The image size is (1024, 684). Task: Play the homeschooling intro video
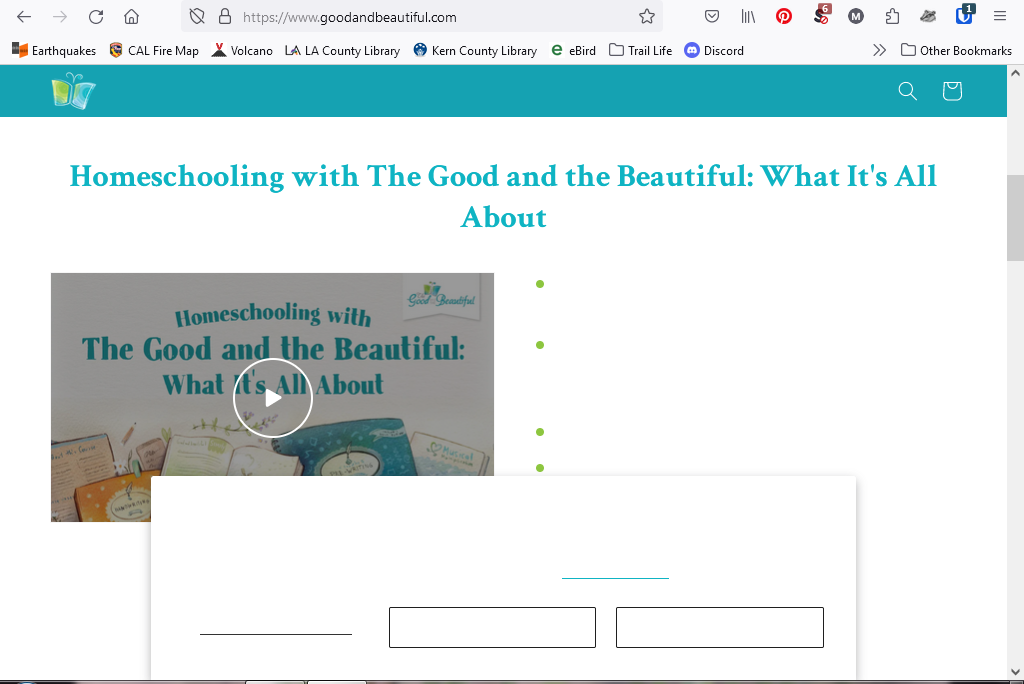click(273, 397)
